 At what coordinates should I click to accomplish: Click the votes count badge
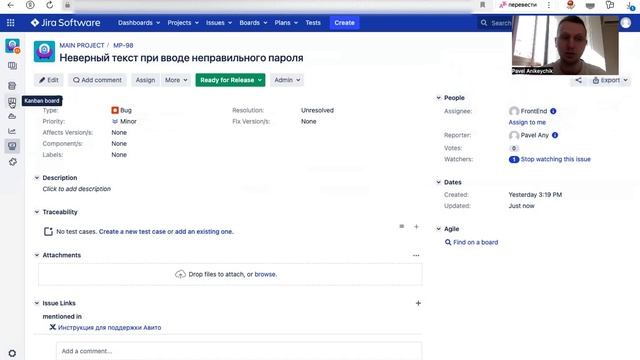coord(514,148)
